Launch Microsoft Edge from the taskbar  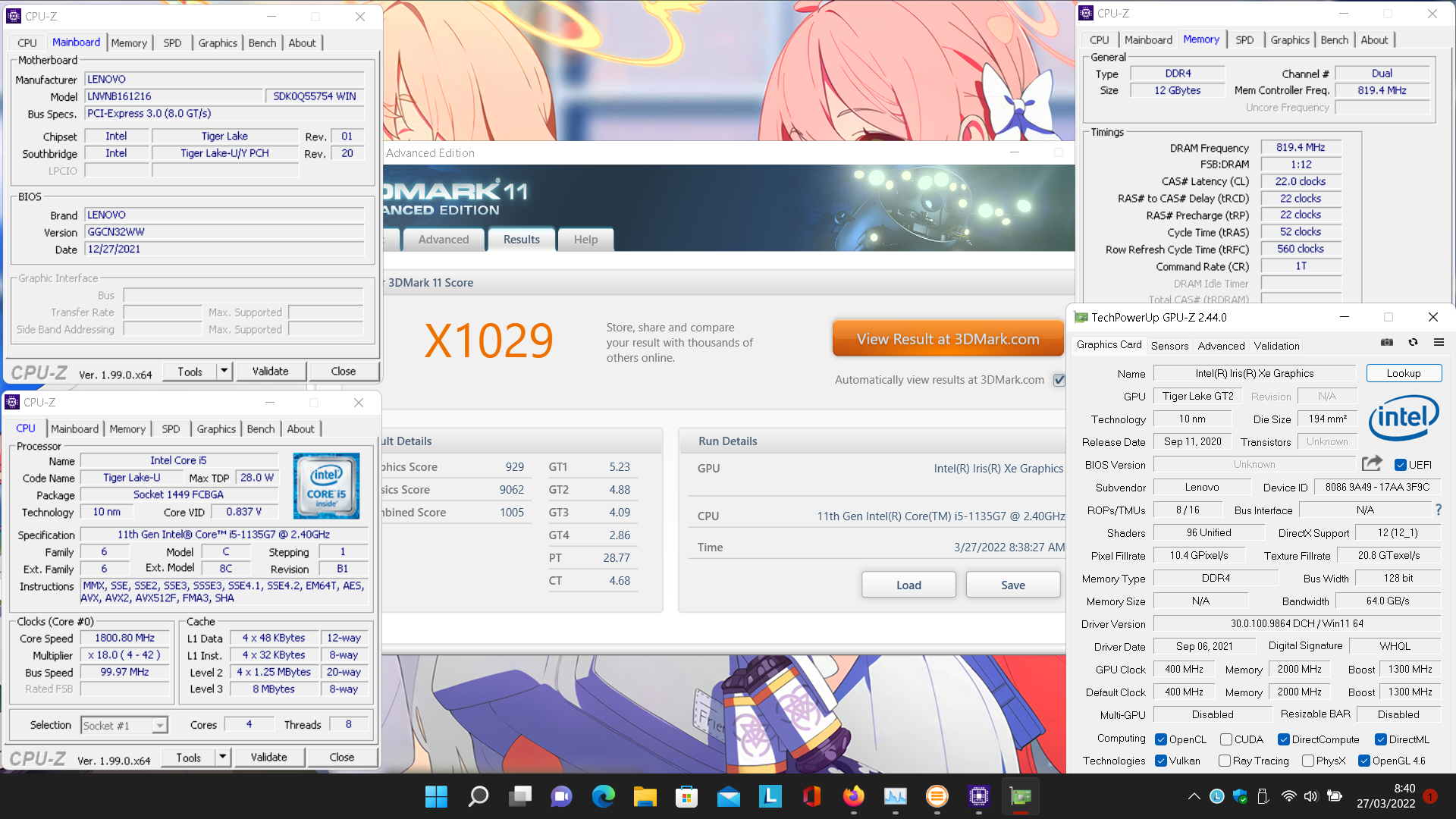[604, 796]
